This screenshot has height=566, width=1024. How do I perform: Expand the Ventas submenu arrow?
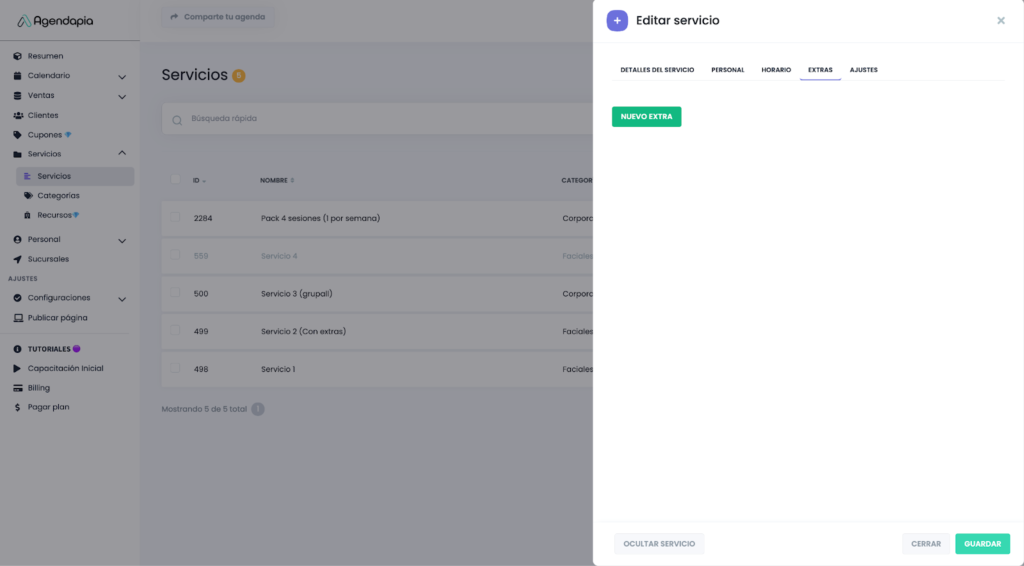point(122,96)
